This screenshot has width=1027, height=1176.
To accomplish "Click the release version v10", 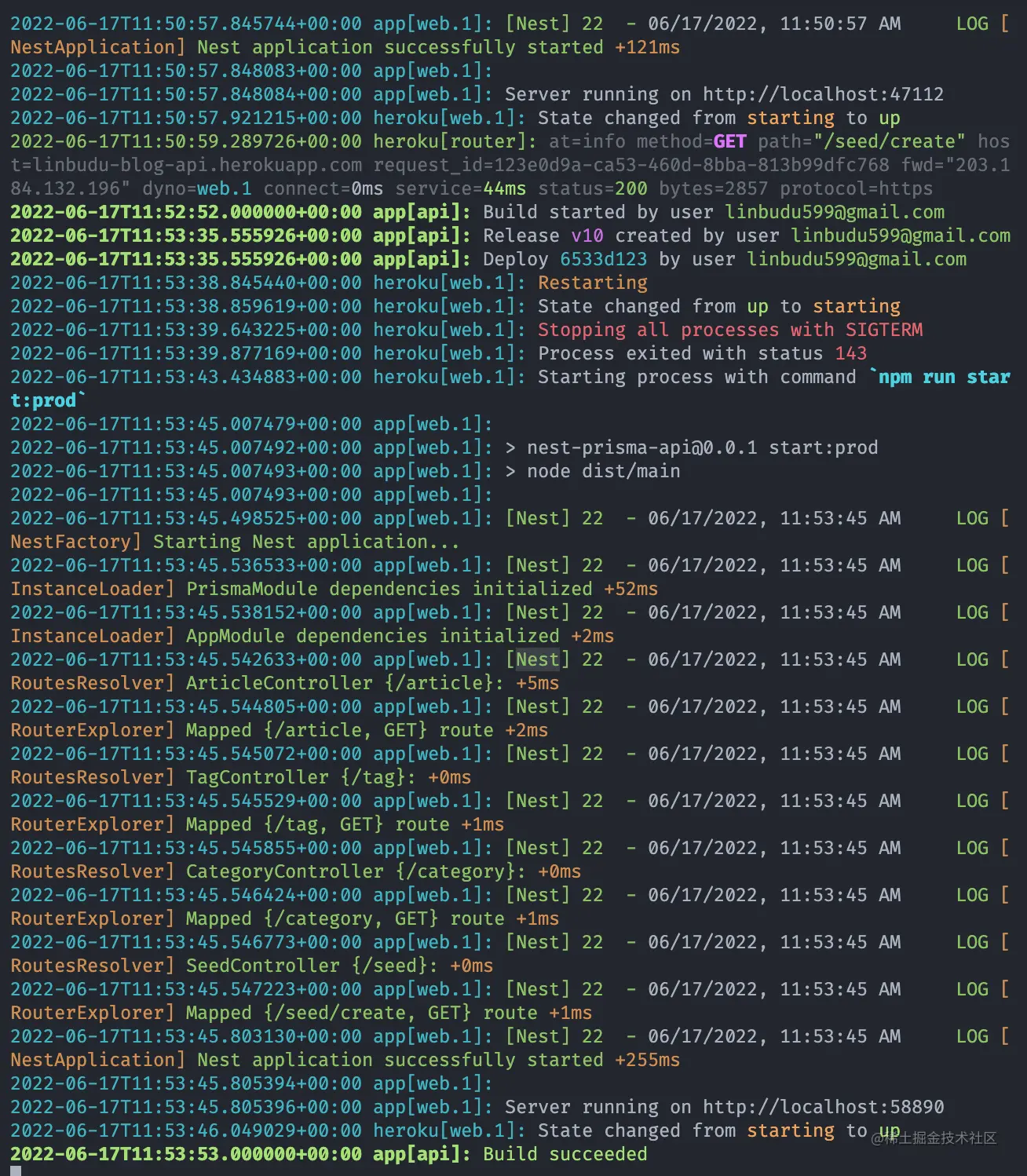I will (x=587, y=236).
